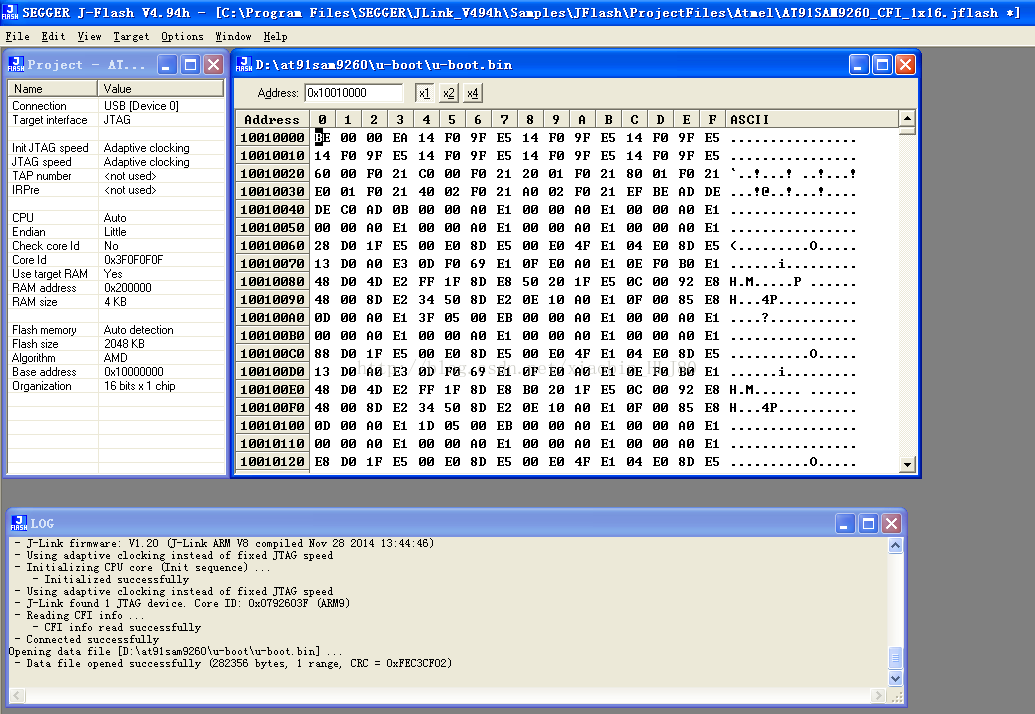
Task: Select the Target interface row
Action: coord(117,119)
